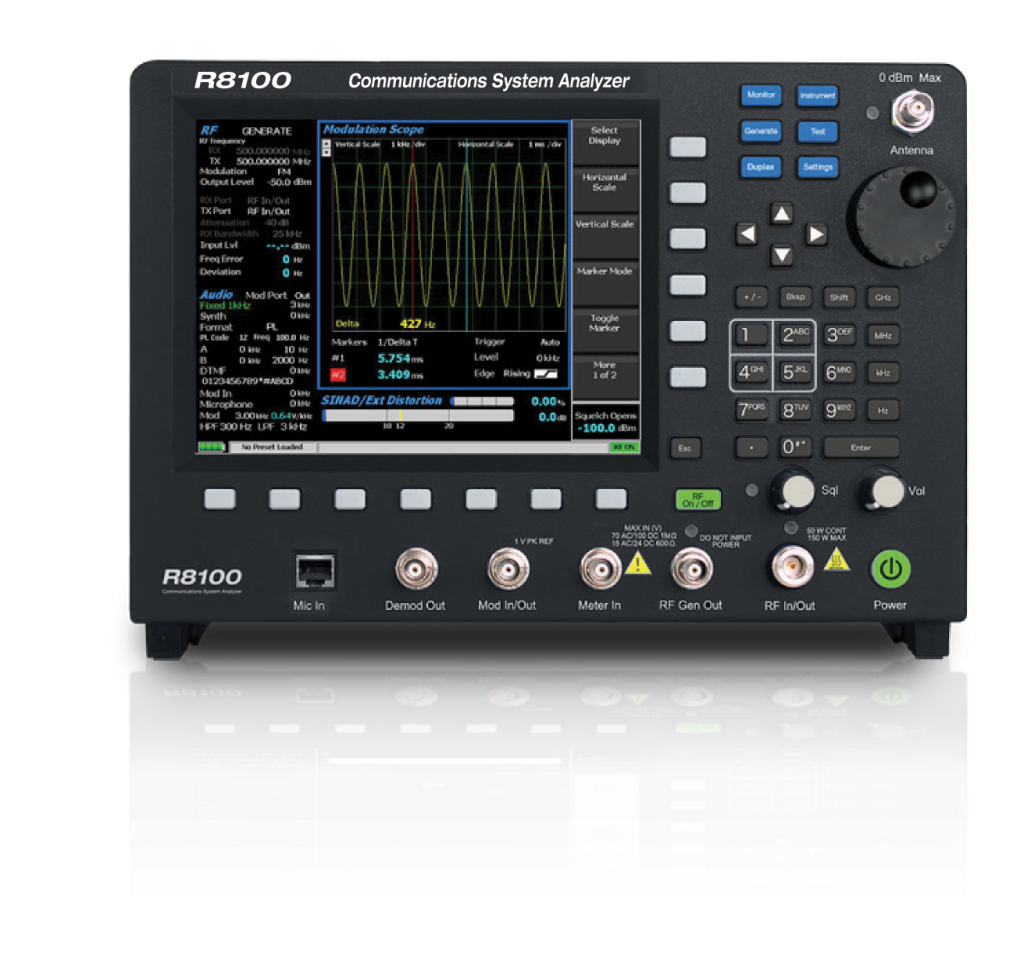
Task: Click the No Preset Loaded status text
Action: point(272,447)
